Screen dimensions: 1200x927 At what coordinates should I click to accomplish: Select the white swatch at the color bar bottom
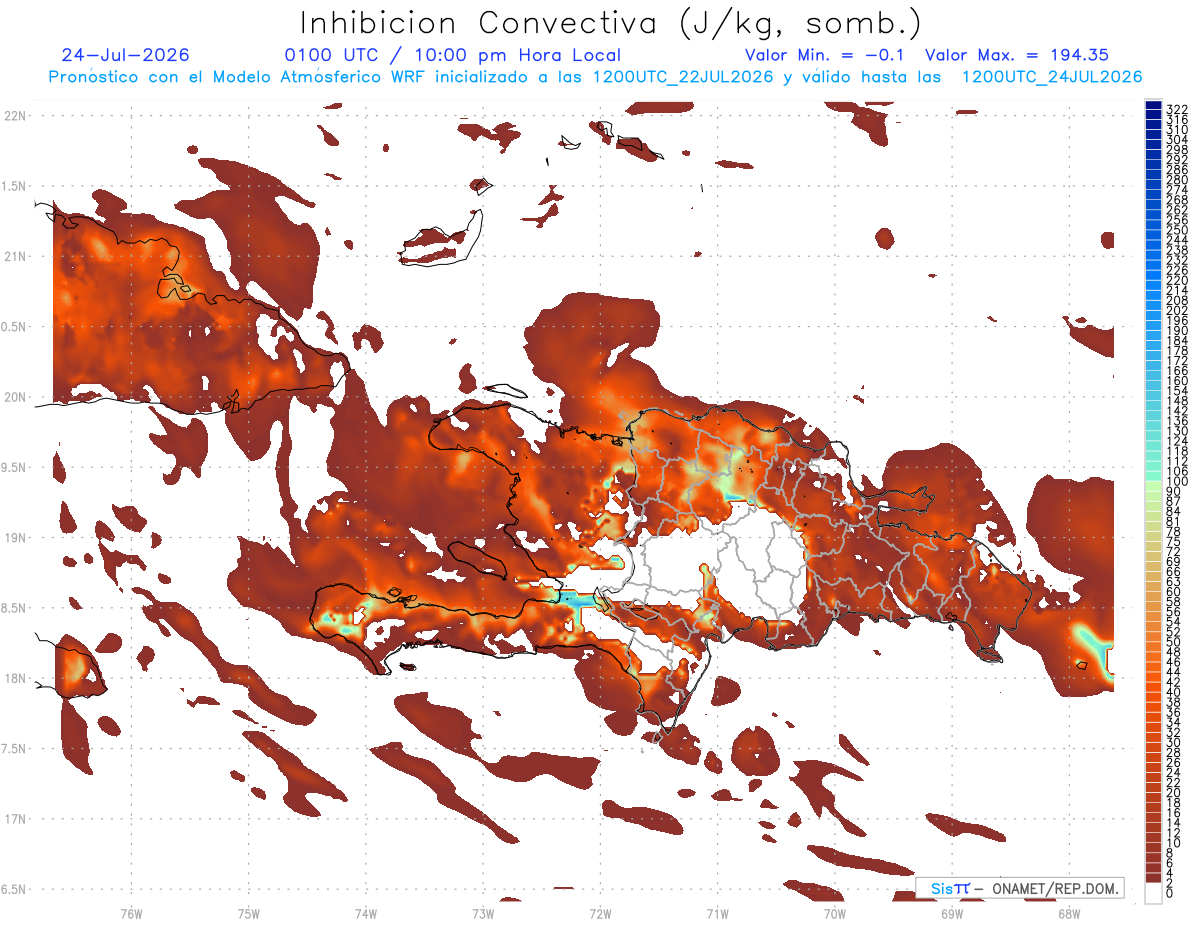[1153, 891]
